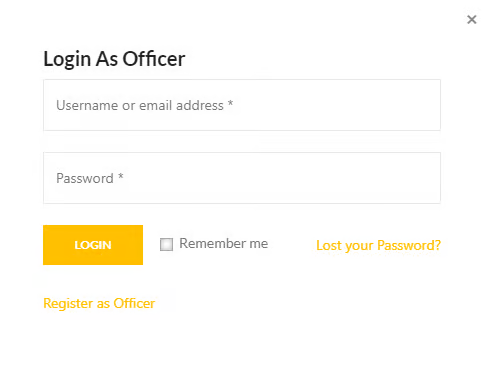
Task: Start password recovery via the yellow link
Action: (378, 246)
